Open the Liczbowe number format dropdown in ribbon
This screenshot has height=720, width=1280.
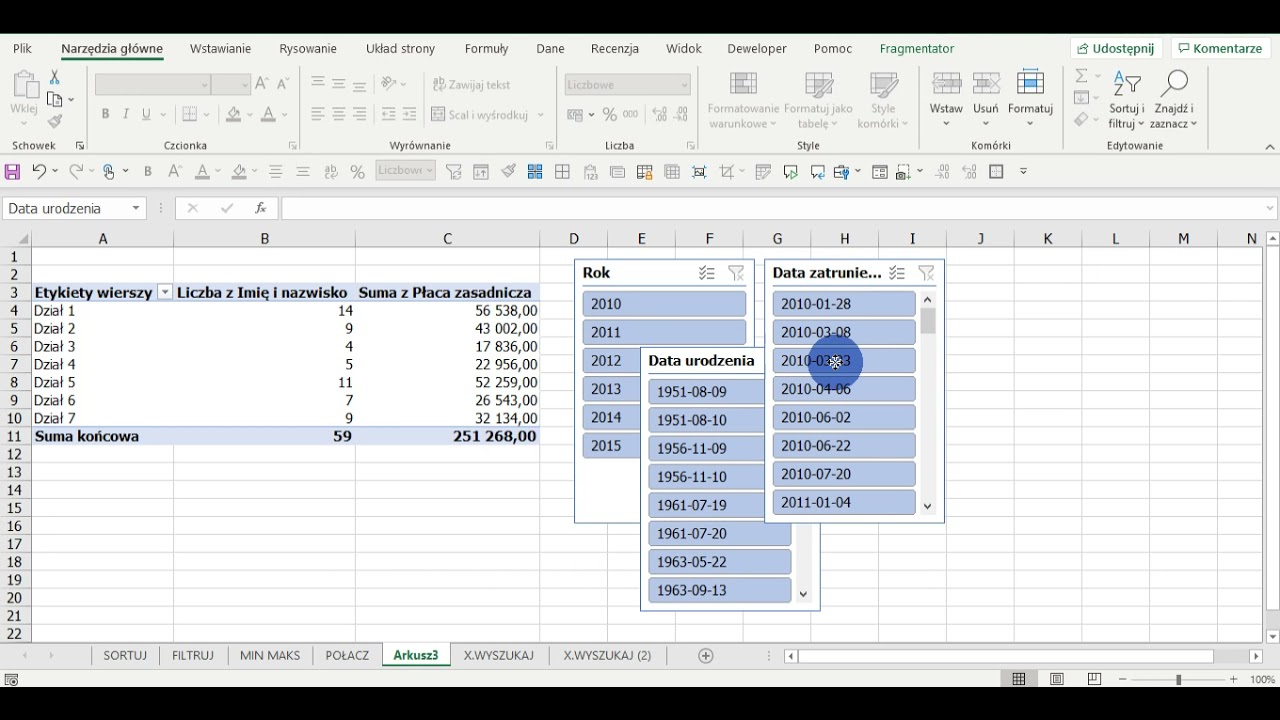(x=685, y=85)
